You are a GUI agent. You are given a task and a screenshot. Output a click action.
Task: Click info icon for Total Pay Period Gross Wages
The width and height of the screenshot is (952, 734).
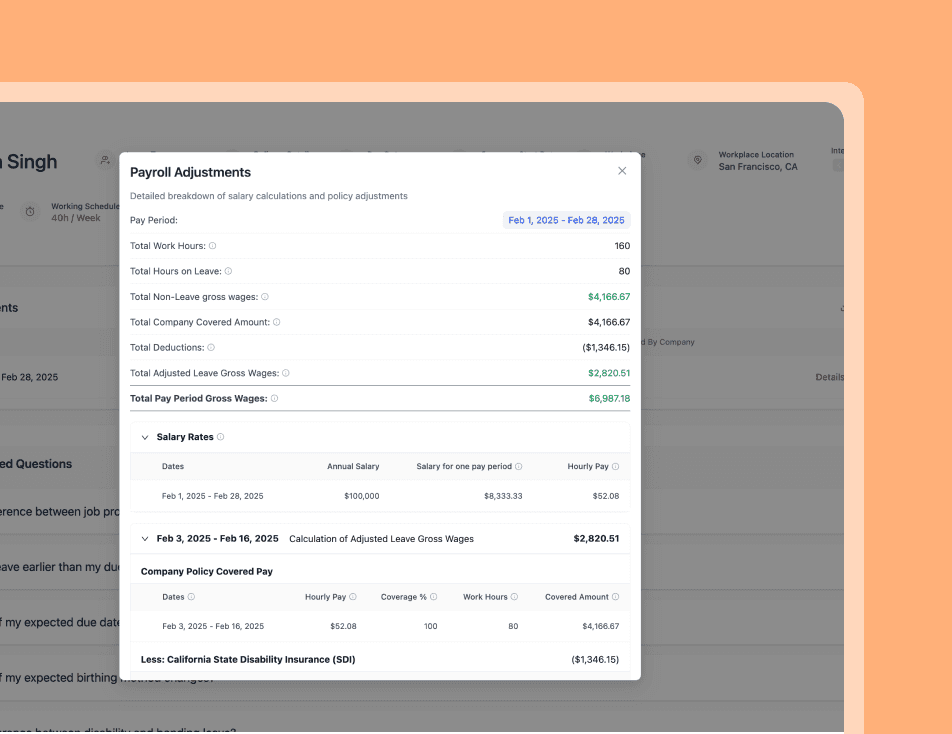(274, 399)
